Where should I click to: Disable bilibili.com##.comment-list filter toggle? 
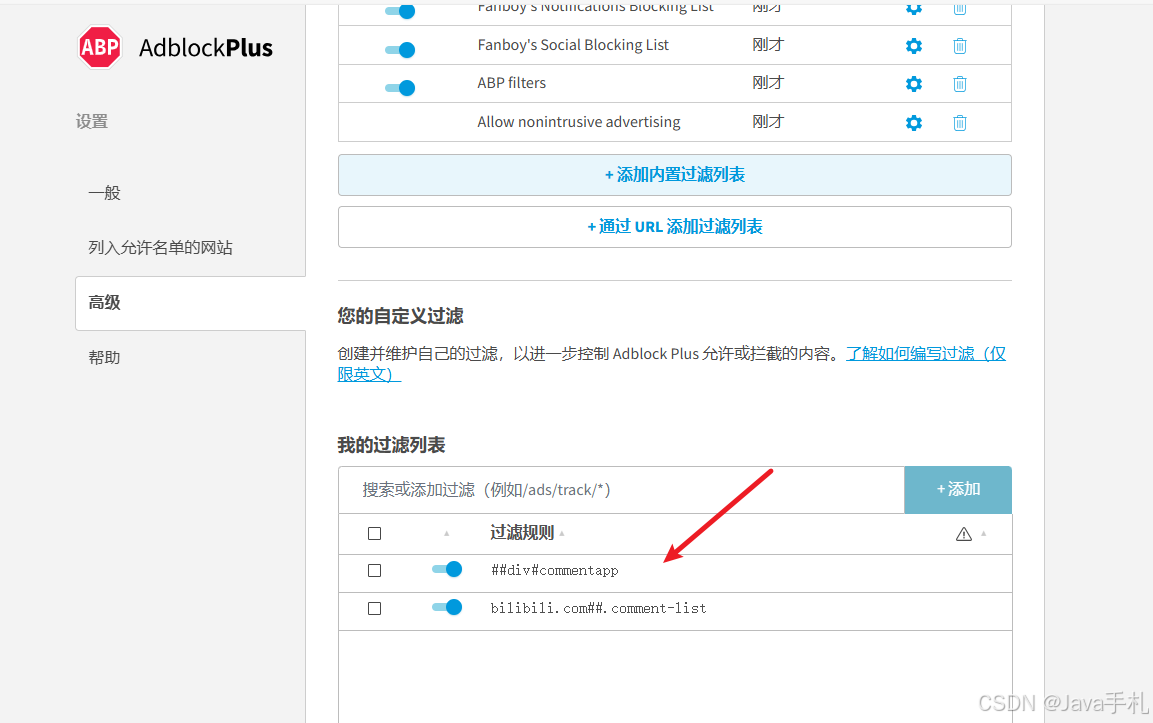coord(447,607)
